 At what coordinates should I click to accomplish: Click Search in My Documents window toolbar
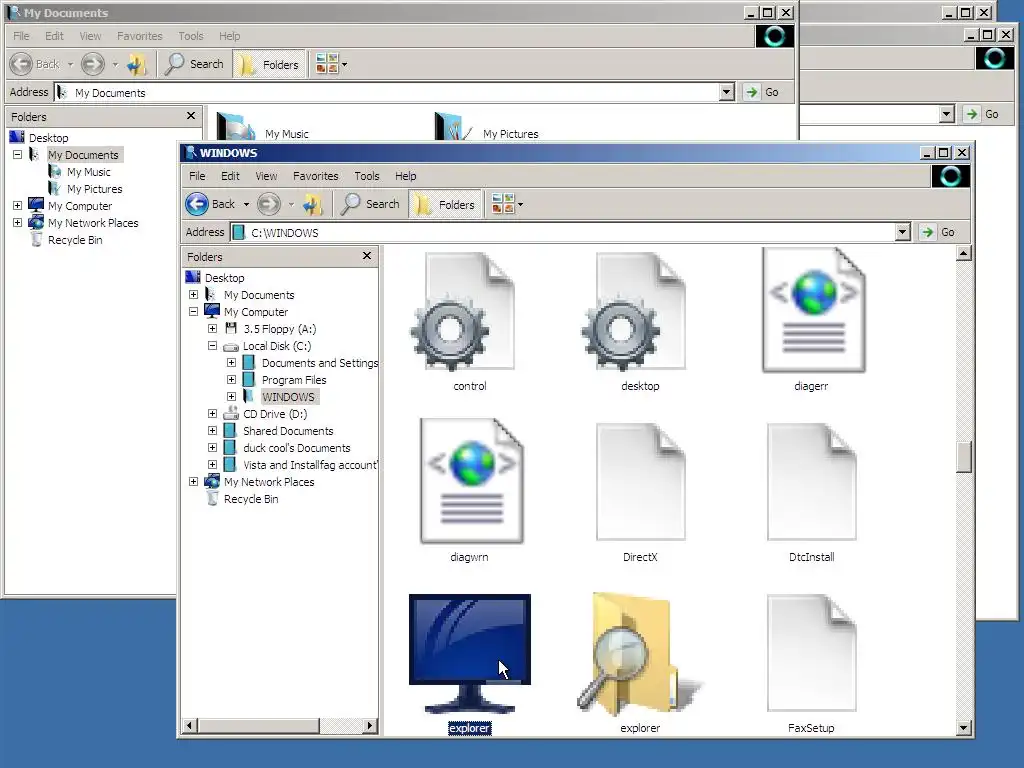pos(194,64)
